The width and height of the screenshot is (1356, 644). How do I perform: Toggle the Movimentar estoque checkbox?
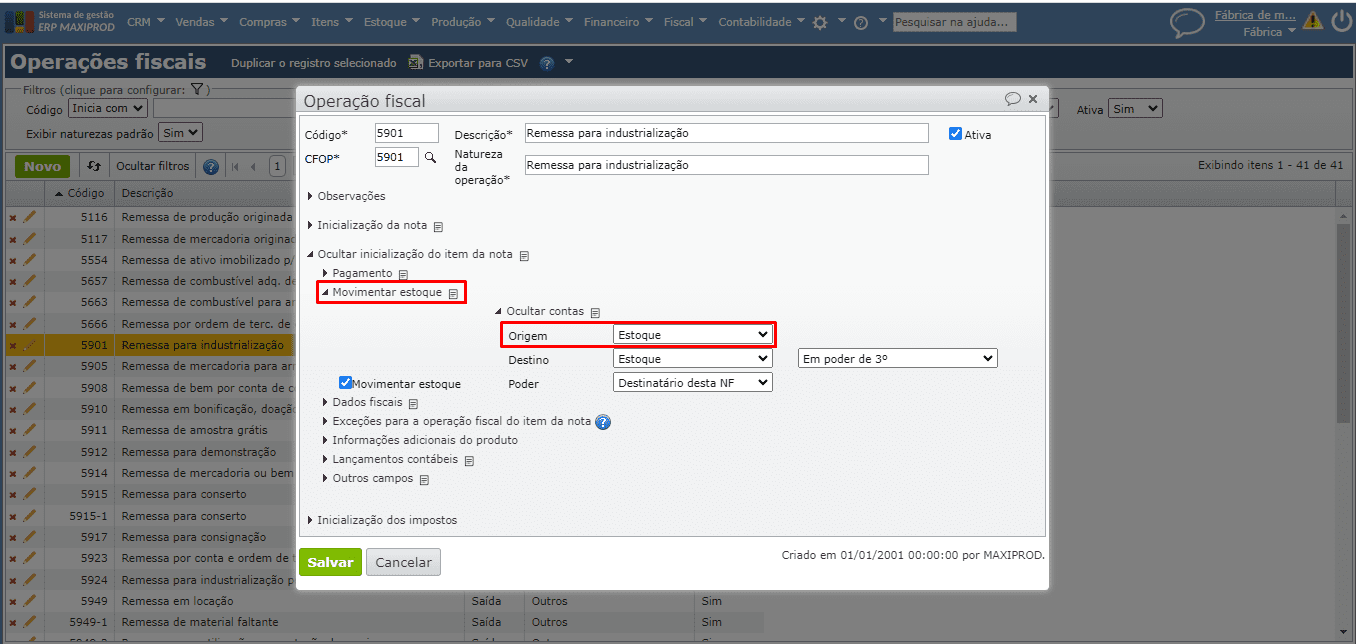[x=345, y=382]
